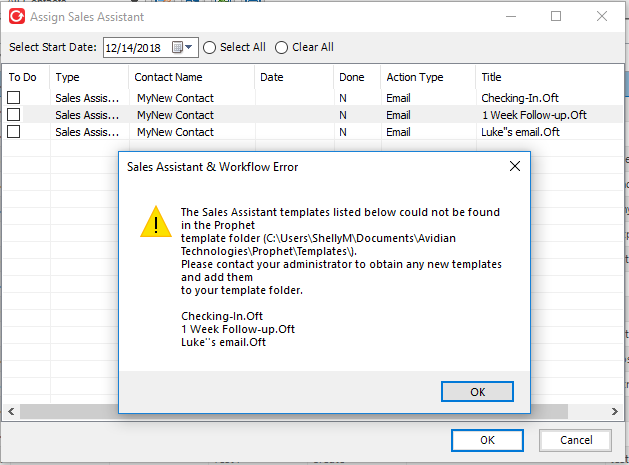Click Email action type in the 1 Week Follow-up row
The width and height of the screenshot is (629, 465).
(x=398, y=115)
